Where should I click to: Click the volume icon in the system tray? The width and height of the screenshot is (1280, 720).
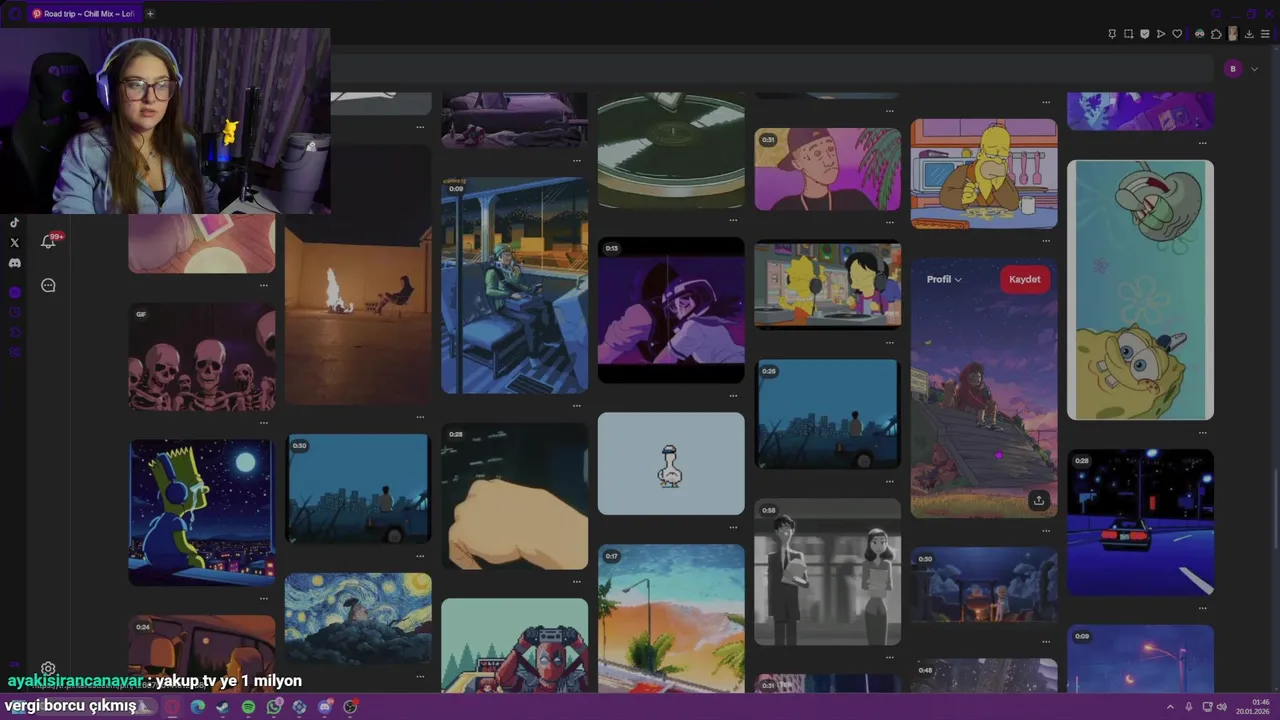click(1222, 707)
